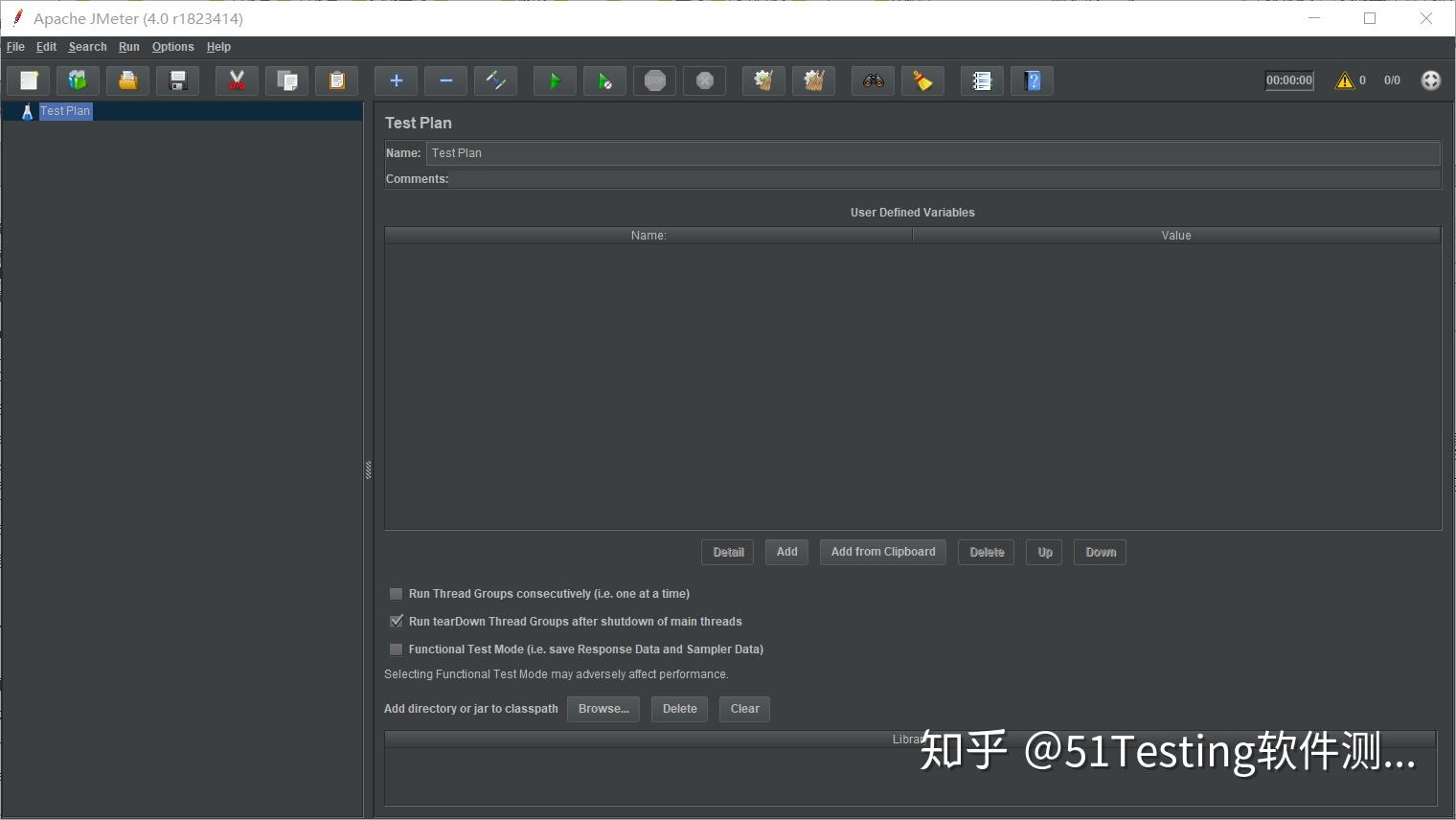Click the warning triangle log viewer icon

1345,80
